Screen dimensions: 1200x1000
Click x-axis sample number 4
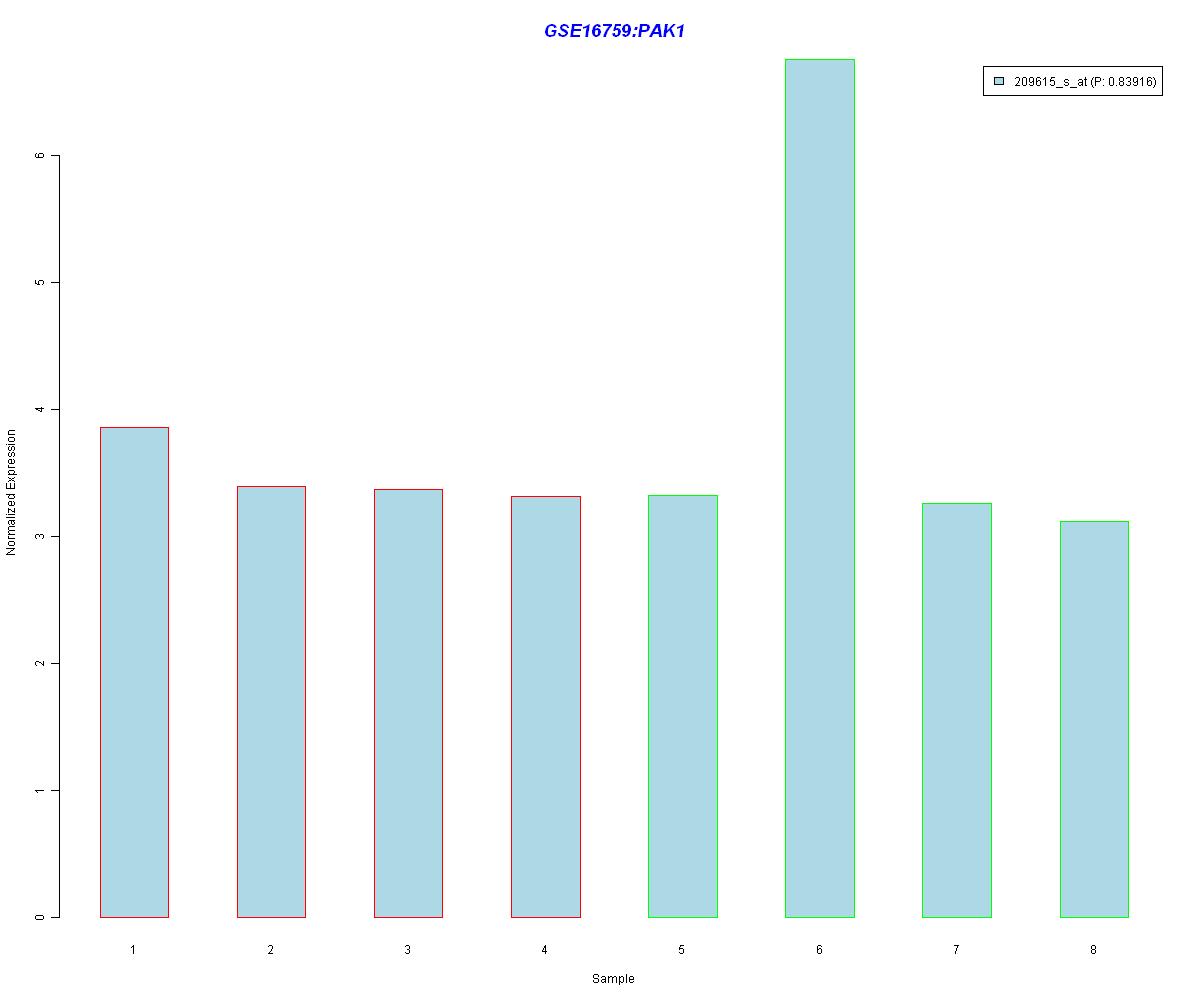coord(544,949)
